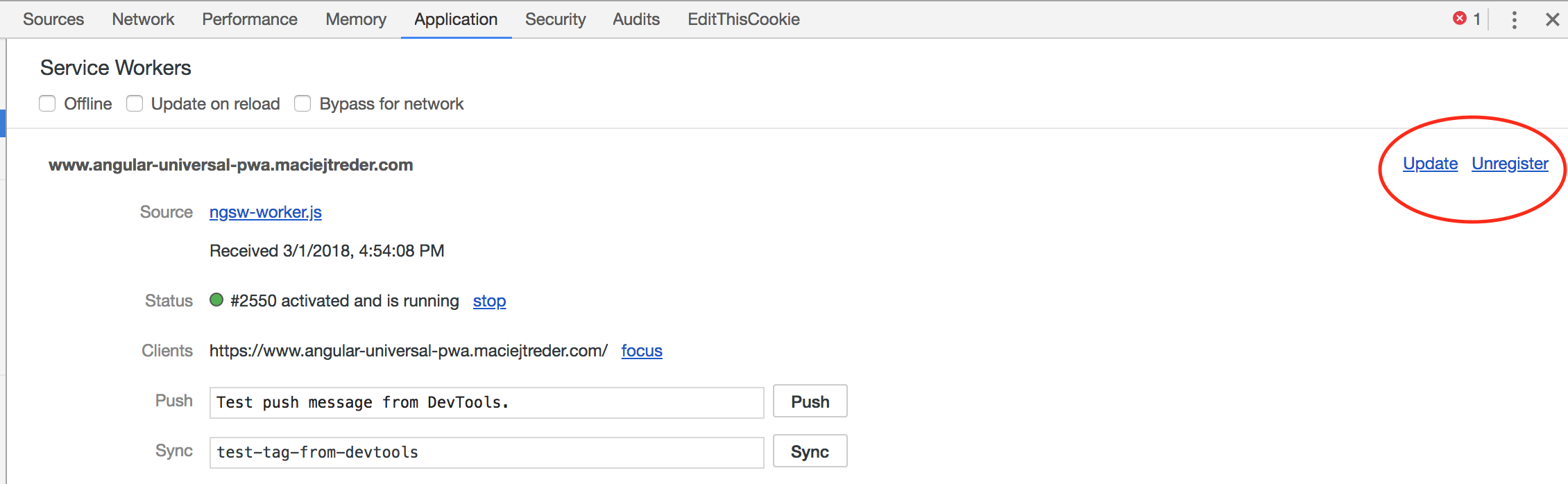Go to the Security tab
This screenshot has width=1568, height=484.
(555, 19)
